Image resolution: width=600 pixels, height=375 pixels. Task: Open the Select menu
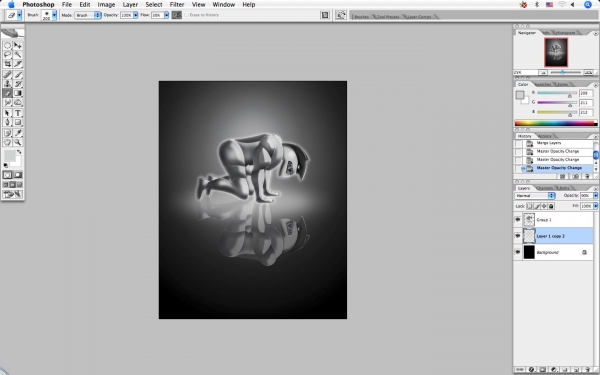coord(154,5)
